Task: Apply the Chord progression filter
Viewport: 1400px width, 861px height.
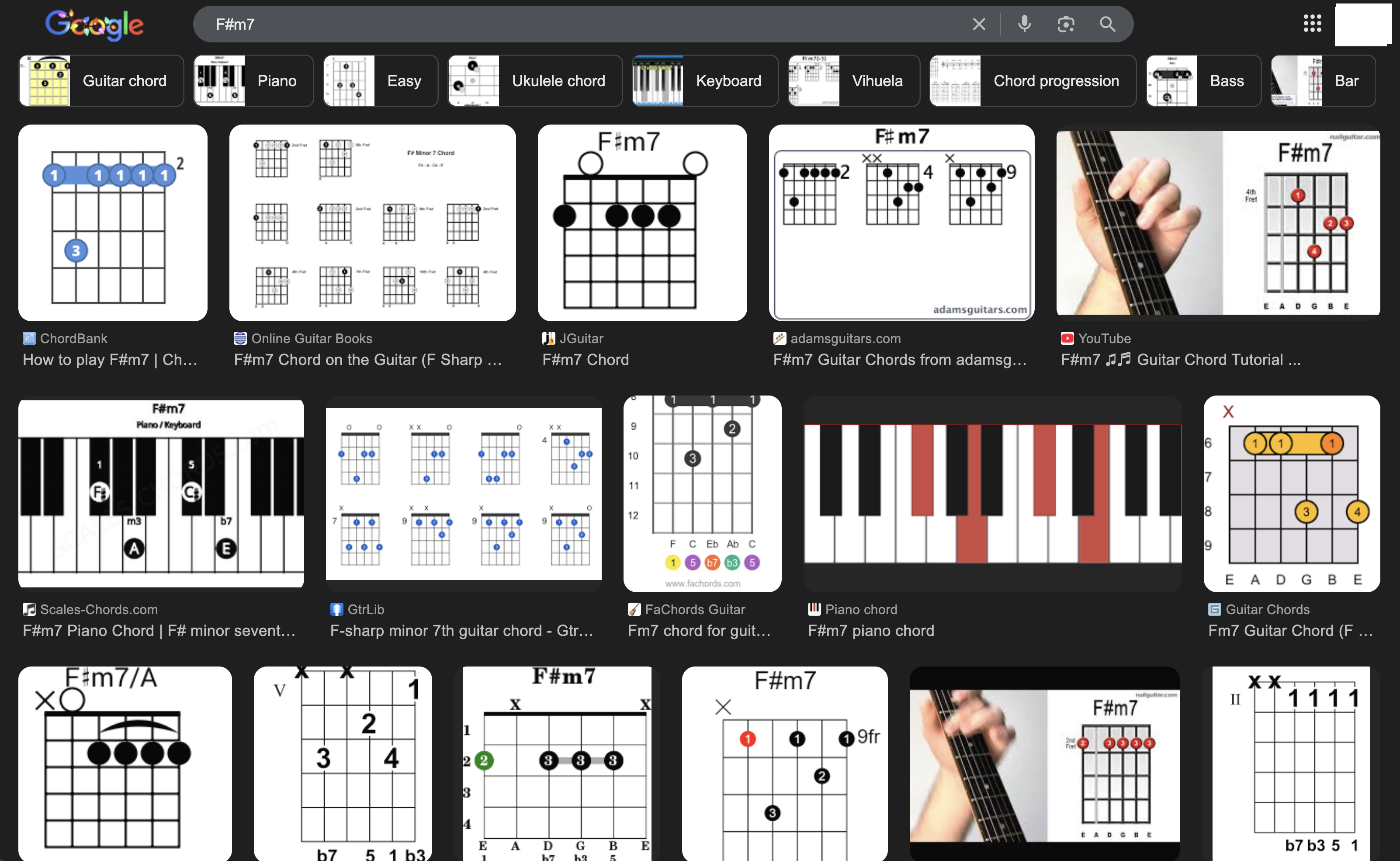Action: coord(1032,81)
